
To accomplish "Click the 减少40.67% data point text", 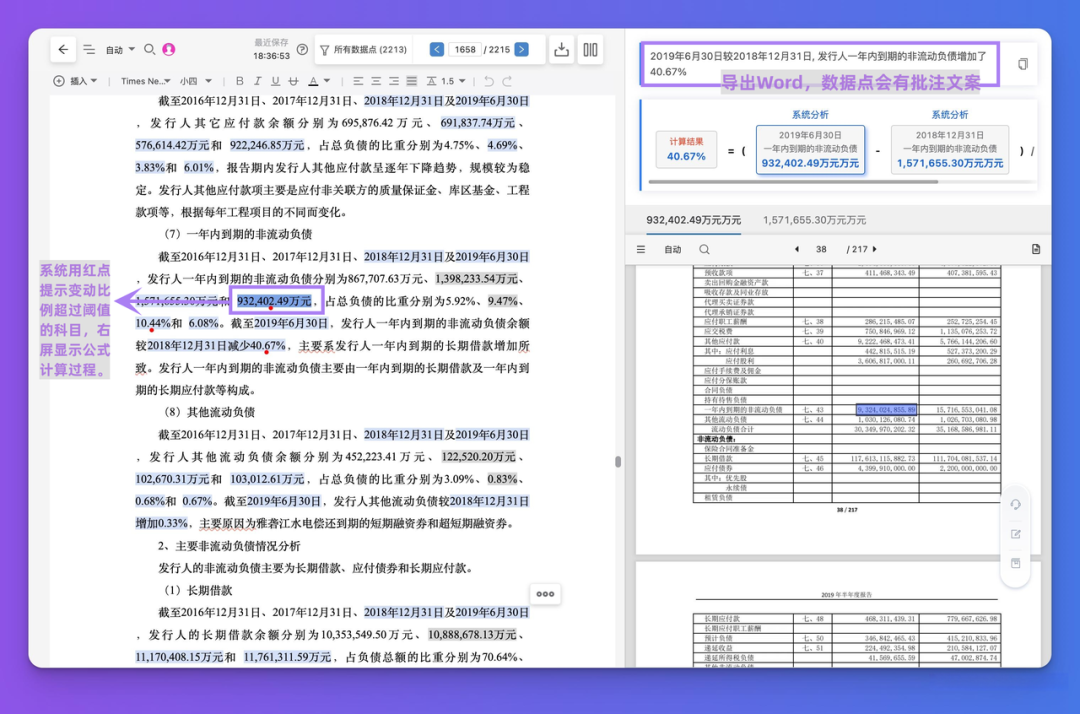I will pyautogui.click(x=256, y=345).
